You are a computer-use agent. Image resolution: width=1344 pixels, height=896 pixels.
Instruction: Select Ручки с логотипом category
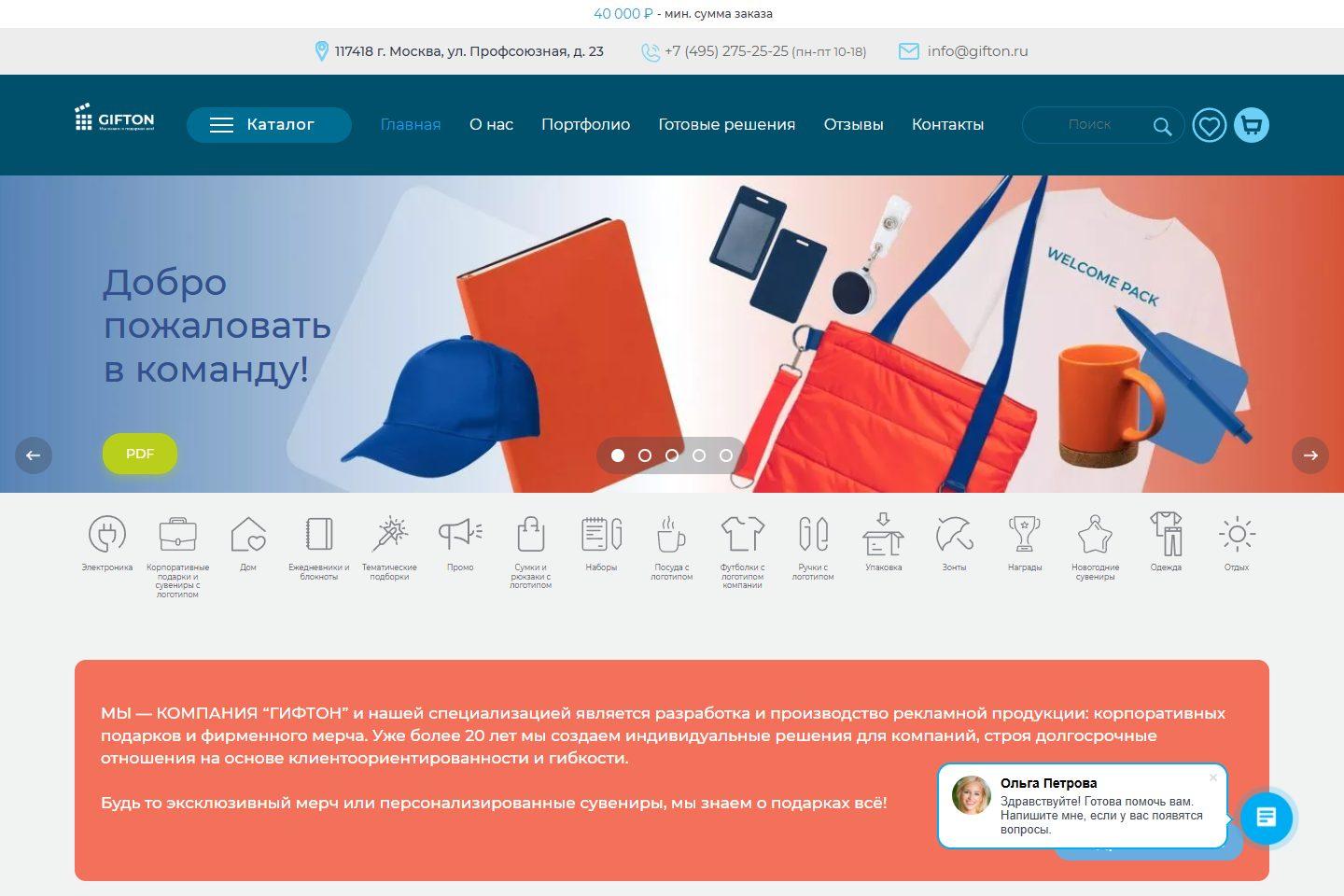pyautogui.click(x=813, y=535)
